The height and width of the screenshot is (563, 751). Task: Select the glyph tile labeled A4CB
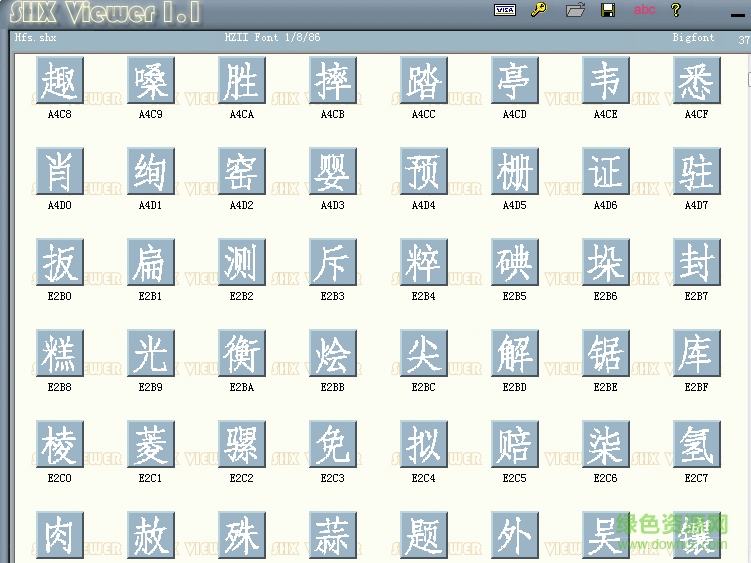pos(332,80)
